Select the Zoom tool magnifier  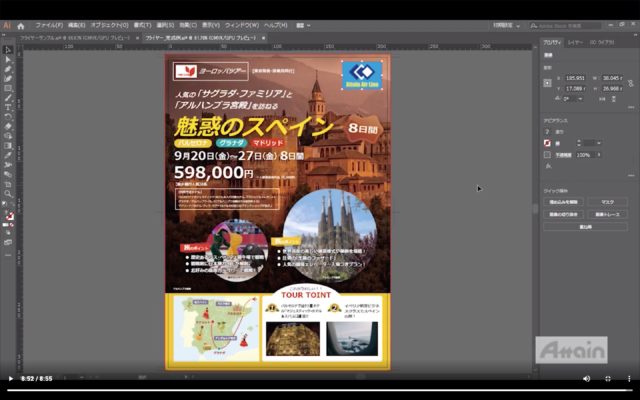[8, 193]
